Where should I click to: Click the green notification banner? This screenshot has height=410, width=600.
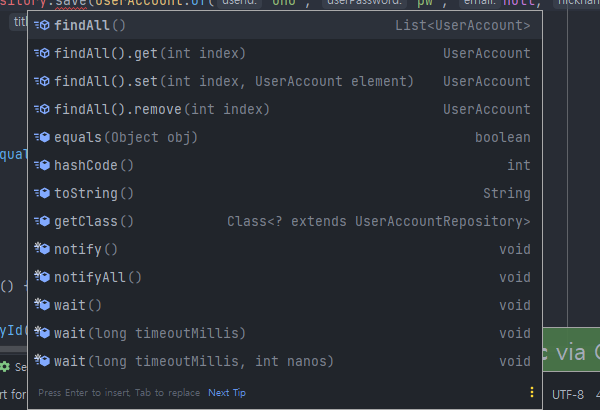coord(571,349)
